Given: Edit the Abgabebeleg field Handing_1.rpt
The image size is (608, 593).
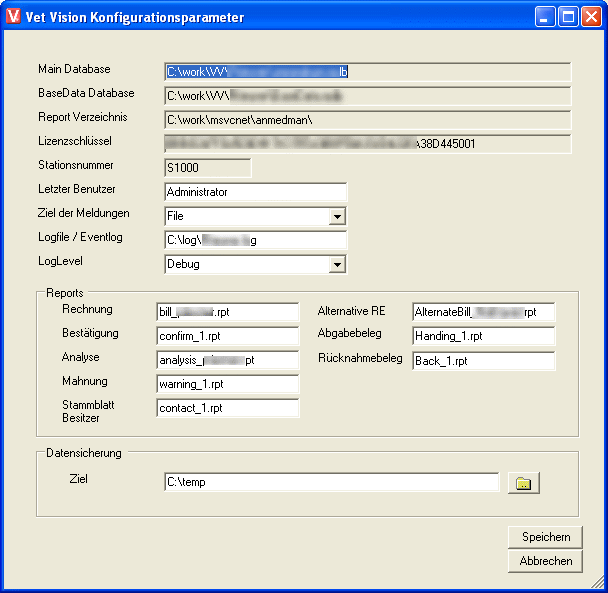Looking at the screenshot, I should tap(484, 336).
